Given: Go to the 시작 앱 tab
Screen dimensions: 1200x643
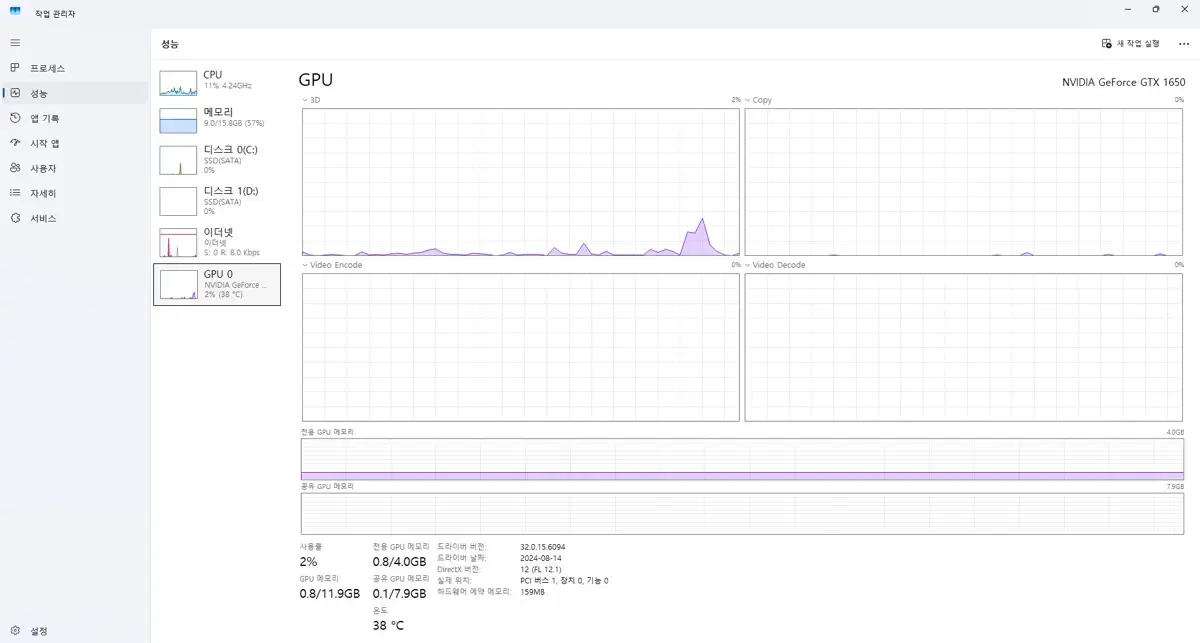Looking at the screenshot, I should tap(75, 143).
